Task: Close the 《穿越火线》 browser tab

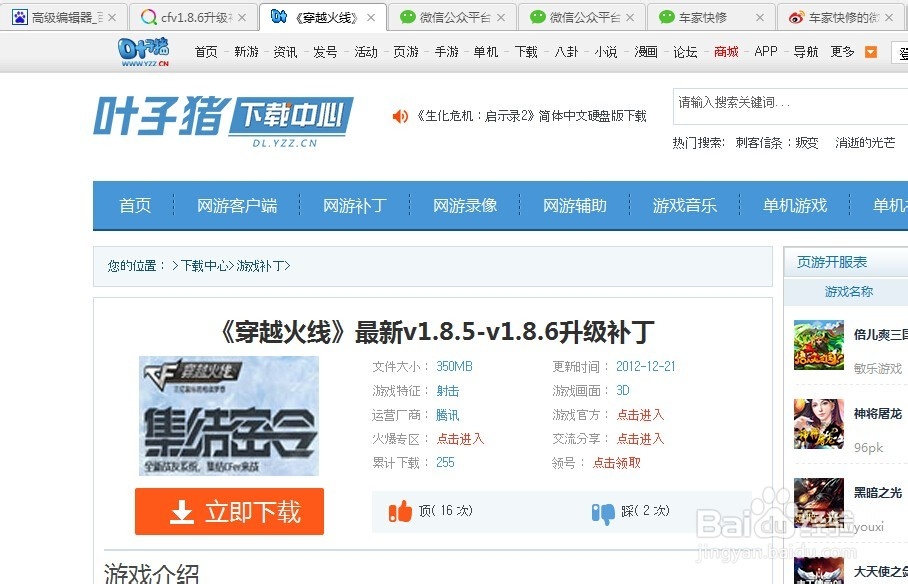Action: click(371, 18)
